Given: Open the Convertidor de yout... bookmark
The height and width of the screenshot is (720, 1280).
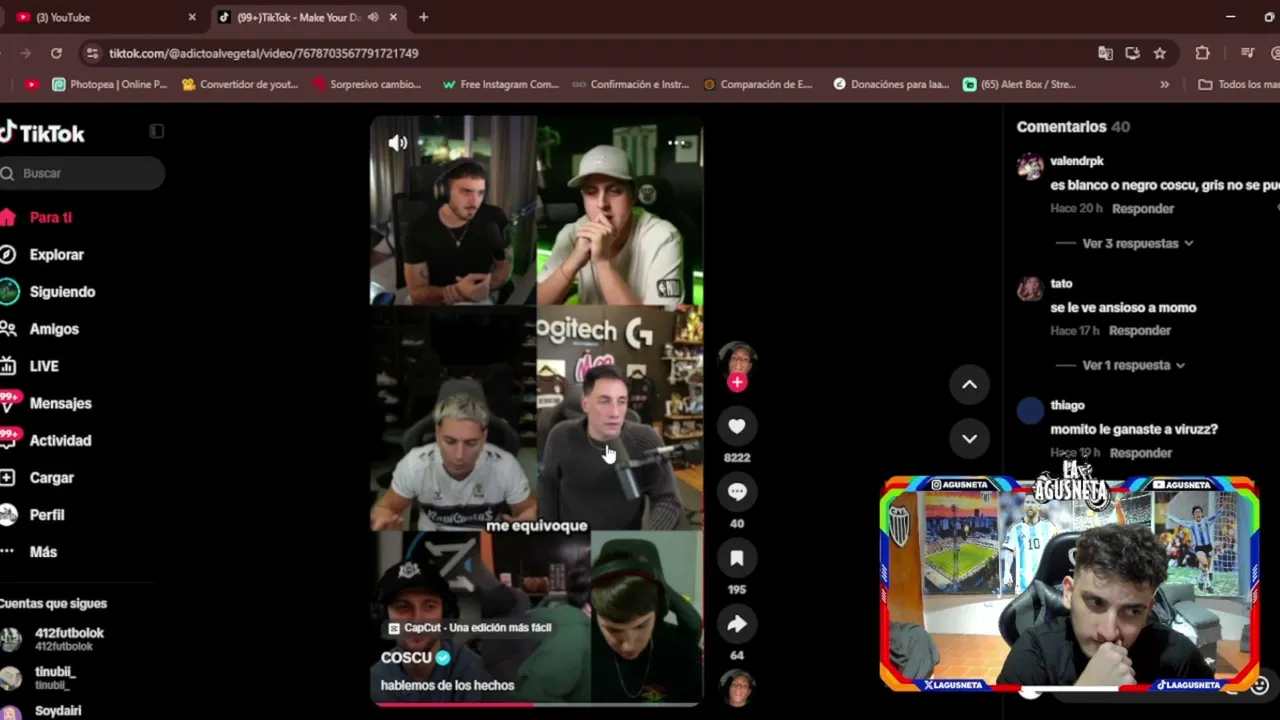Looking at the screenshot, I should coord(240,85).
